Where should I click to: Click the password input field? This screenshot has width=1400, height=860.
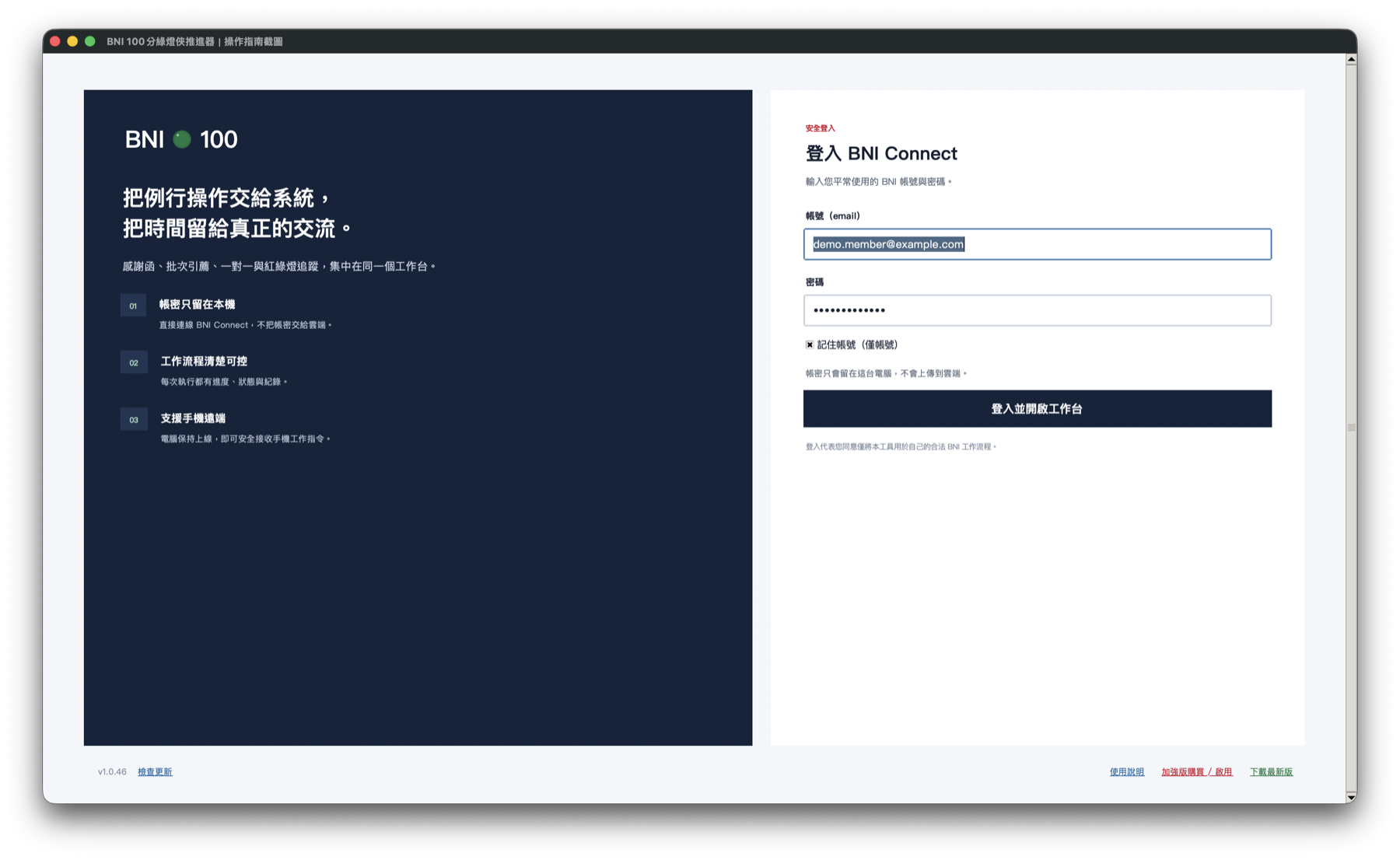pos(1037,310)
